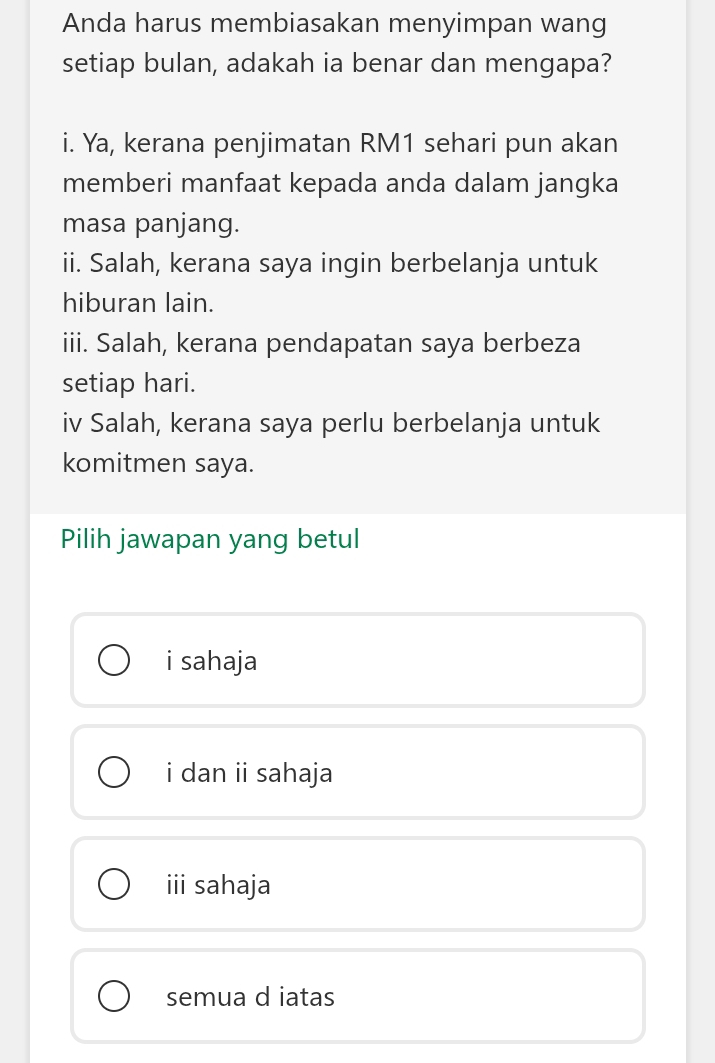Click statement iii "Salah, kerana pendapatan saya berbeza"
The height and width of the screenshot is (1063, 715).
coord(321,343)
